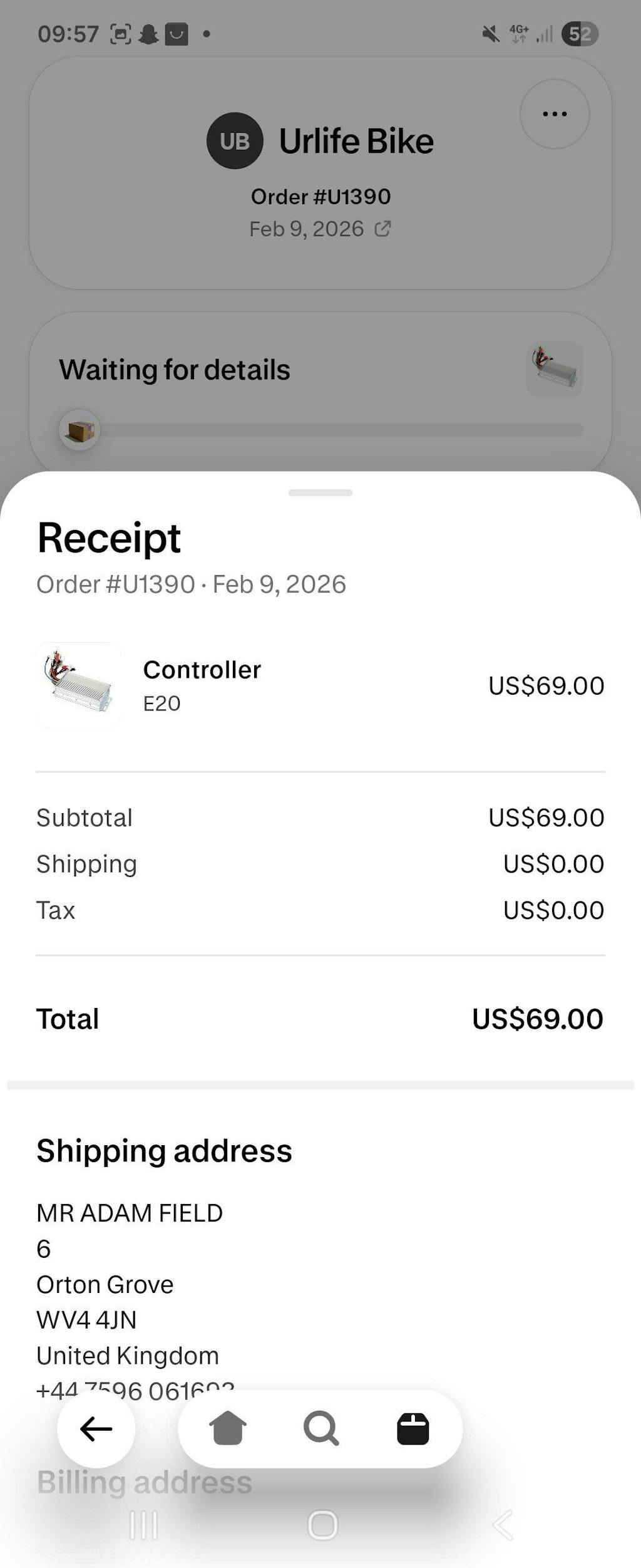Open the Urlife Bike store name
641x1568 pixels.
[356, 141]
